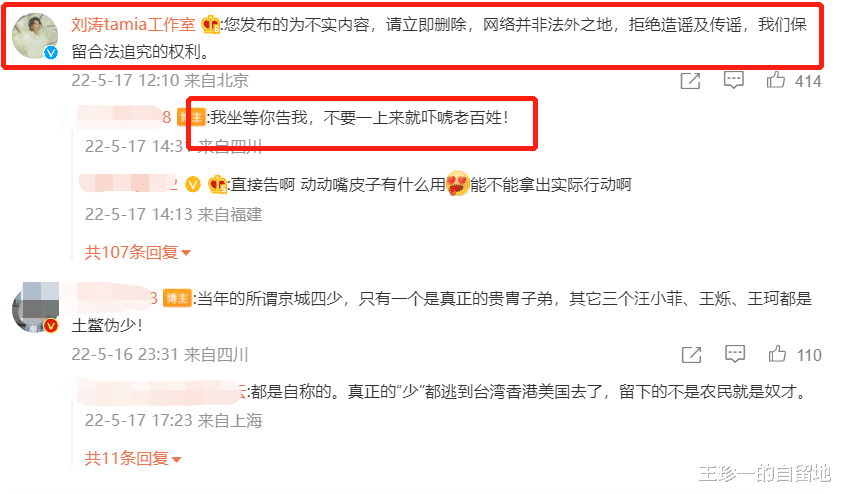
Task: Forward the 京城四少 comment via share icon
Action: coord(691,355)
